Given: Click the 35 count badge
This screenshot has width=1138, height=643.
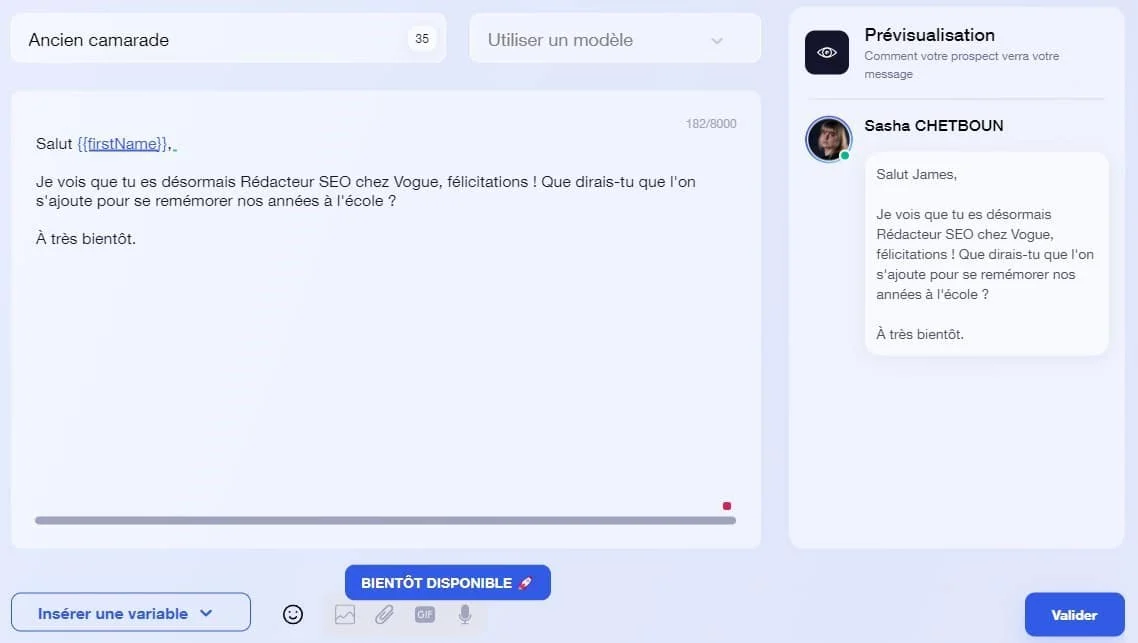Looking at the screenshot, I should coord(422,39).
